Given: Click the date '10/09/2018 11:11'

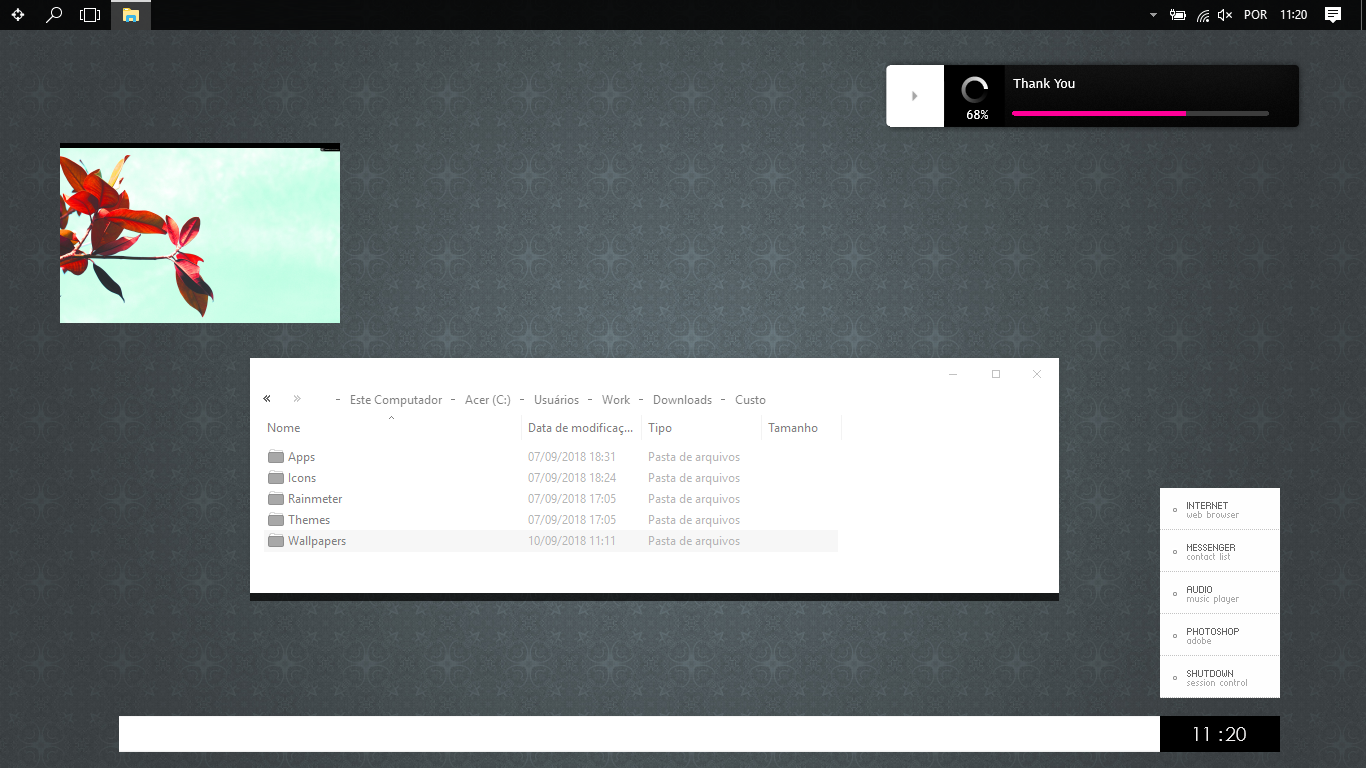Looking at the screenshot, I should click(x=572, y=541).
